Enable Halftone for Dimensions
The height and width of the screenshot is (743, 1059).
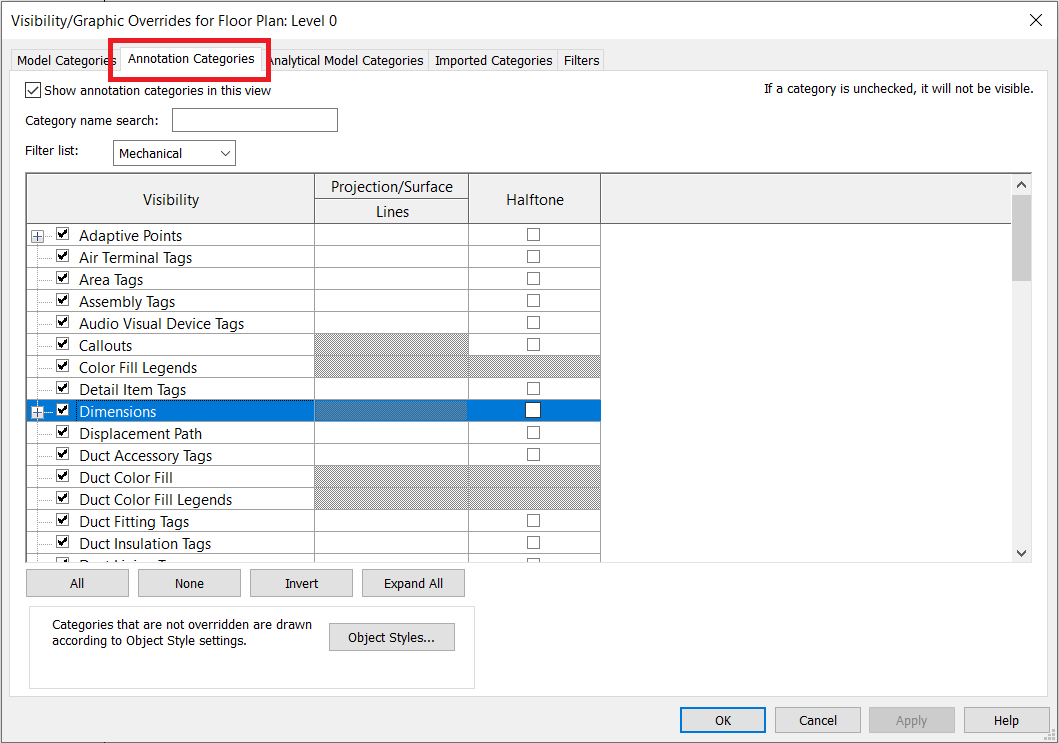533,410
